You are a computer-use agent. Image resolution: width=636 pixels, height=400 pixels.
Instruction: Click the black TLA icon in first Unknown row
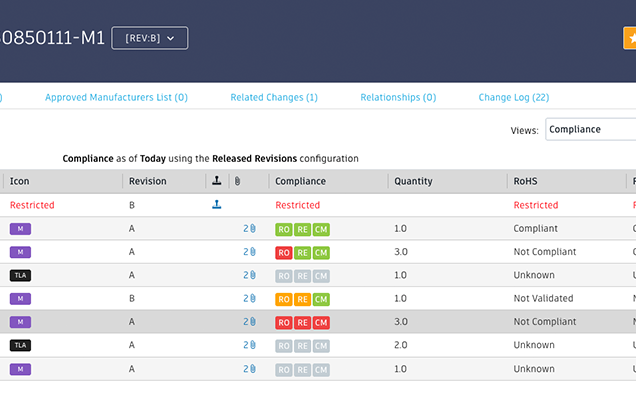point(21,275)
